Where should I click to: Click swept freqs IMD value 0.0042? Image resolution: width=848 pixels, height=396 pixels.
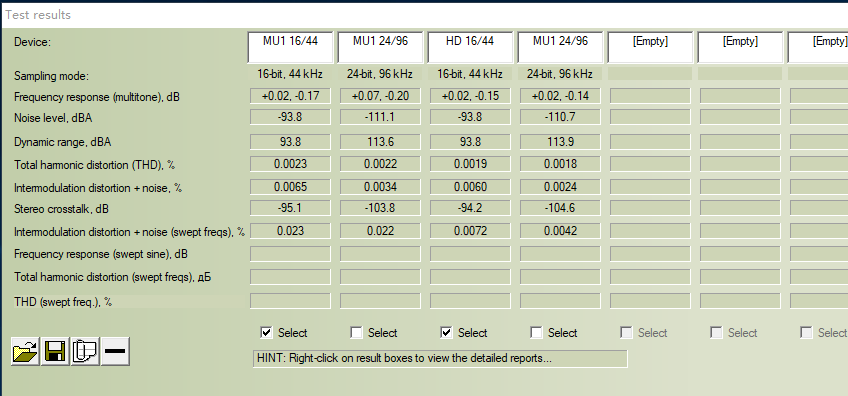pos(560,231)
